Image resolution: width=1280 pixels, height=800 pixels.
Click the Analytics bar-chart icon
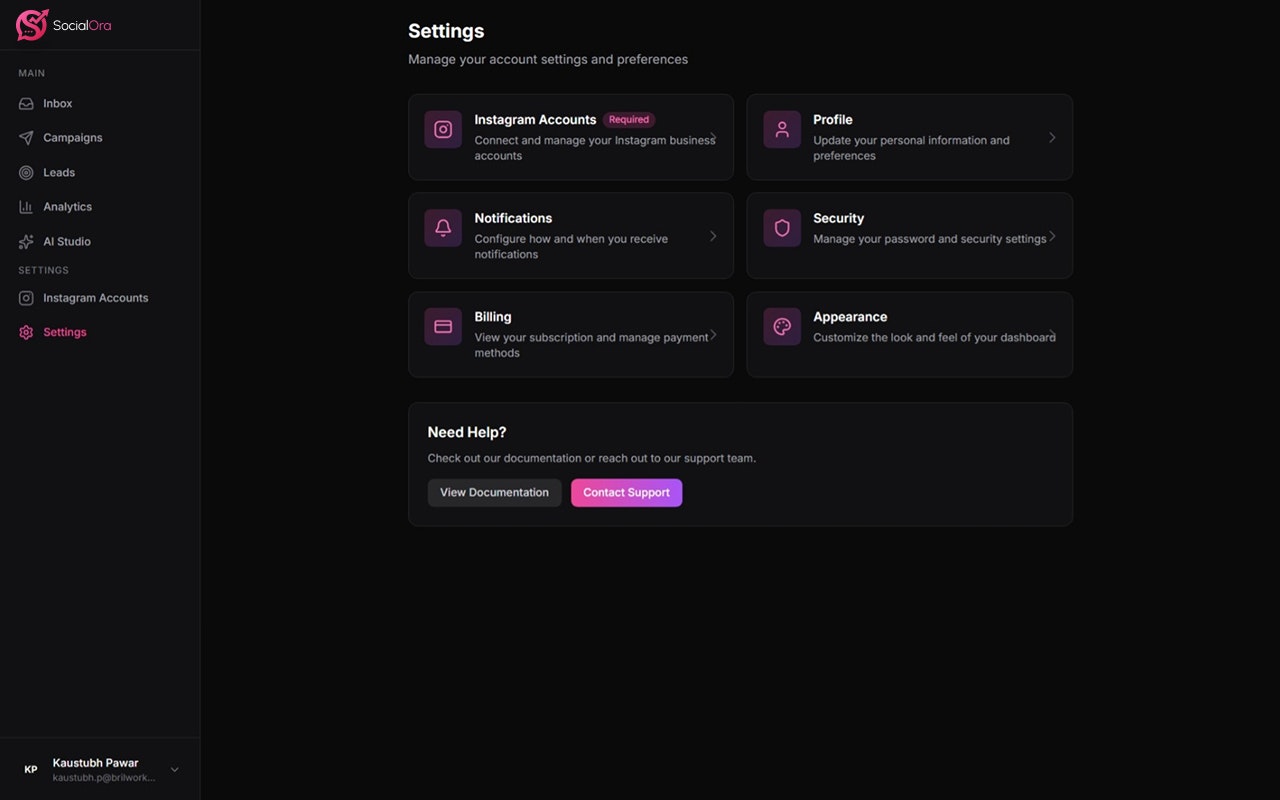(x=24, y=206)
